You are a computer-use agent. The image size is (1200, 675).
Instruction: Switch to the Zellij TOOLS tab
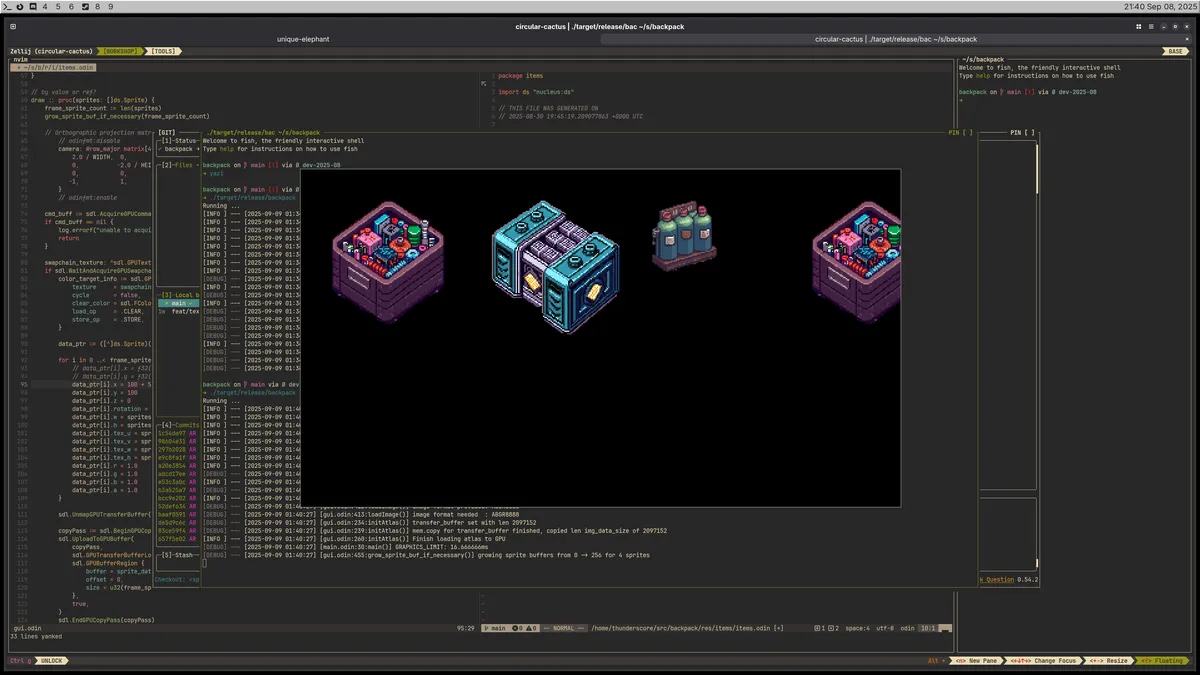click(164, 51)
